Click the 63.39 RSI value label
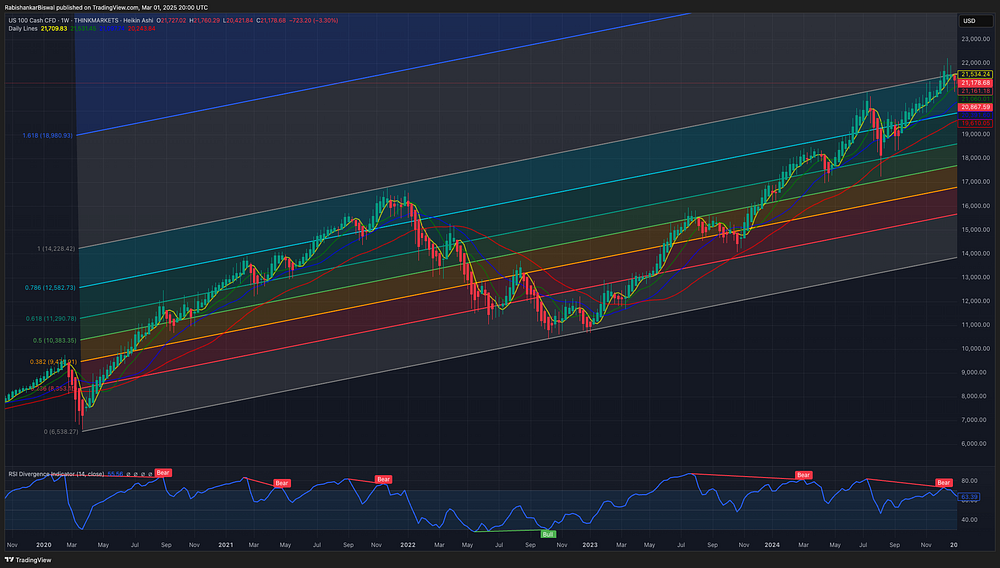 click(x=969, y=497)
